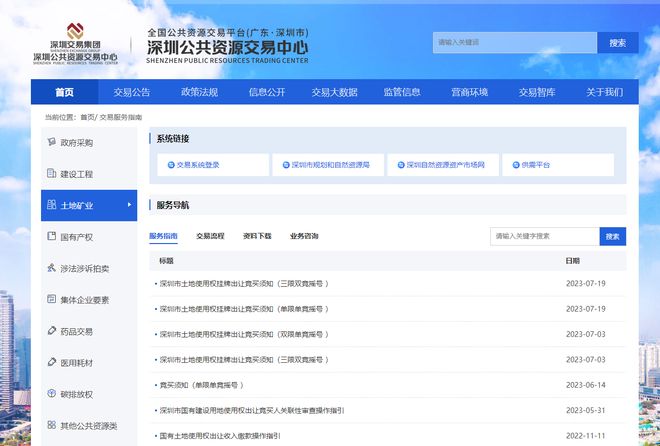660x446 pixels.
Task: Click the 集体企业要素 sidebar icon
Action: pos(51,299)
